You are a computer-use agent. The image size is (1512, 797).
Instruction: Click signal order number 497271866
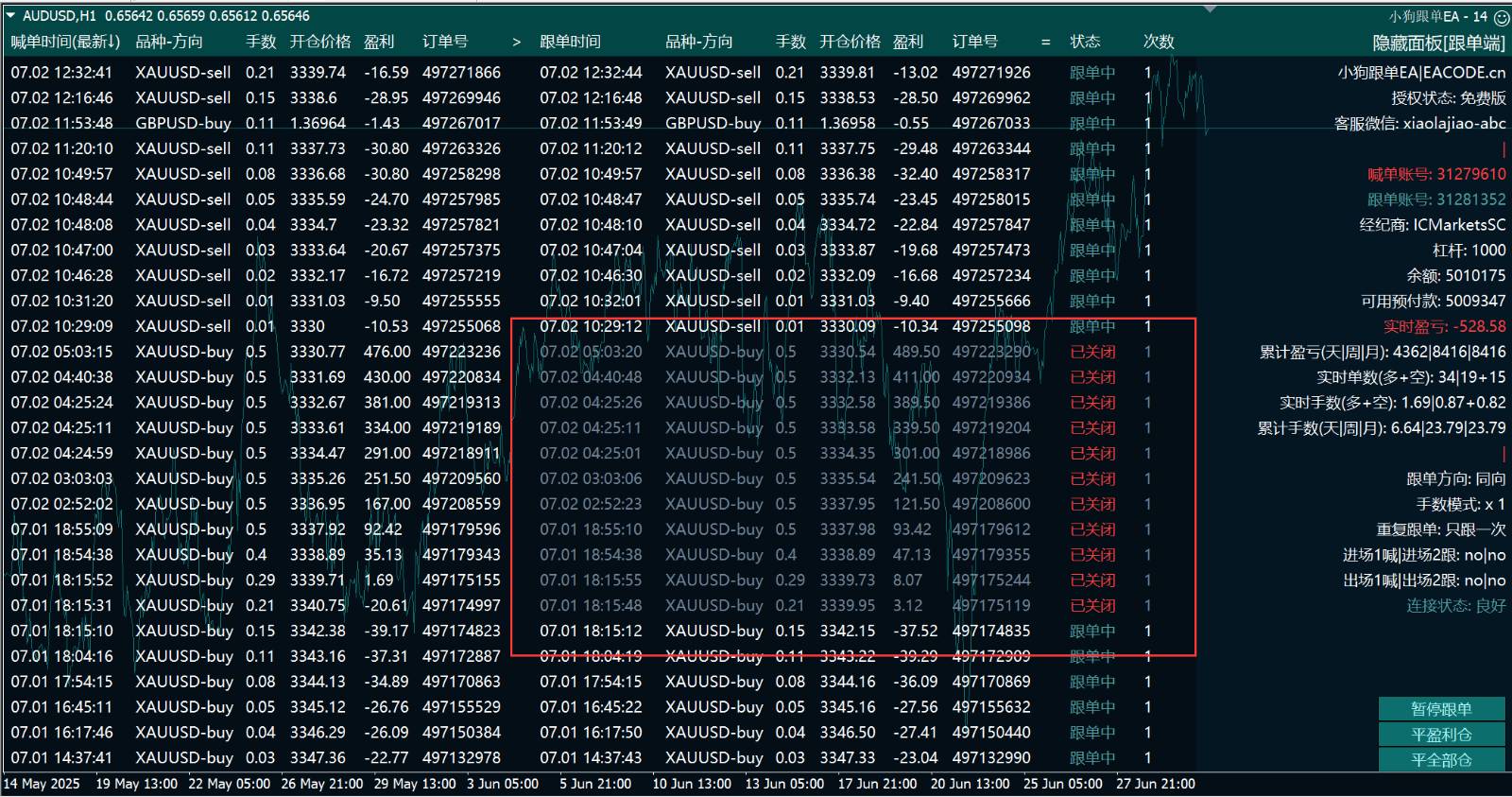[461, 73]
